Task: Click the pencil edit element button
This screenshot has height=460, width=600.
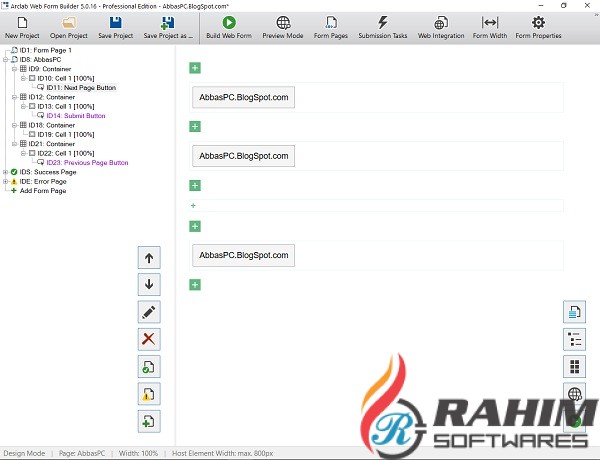Action: [x=149, y=312]
